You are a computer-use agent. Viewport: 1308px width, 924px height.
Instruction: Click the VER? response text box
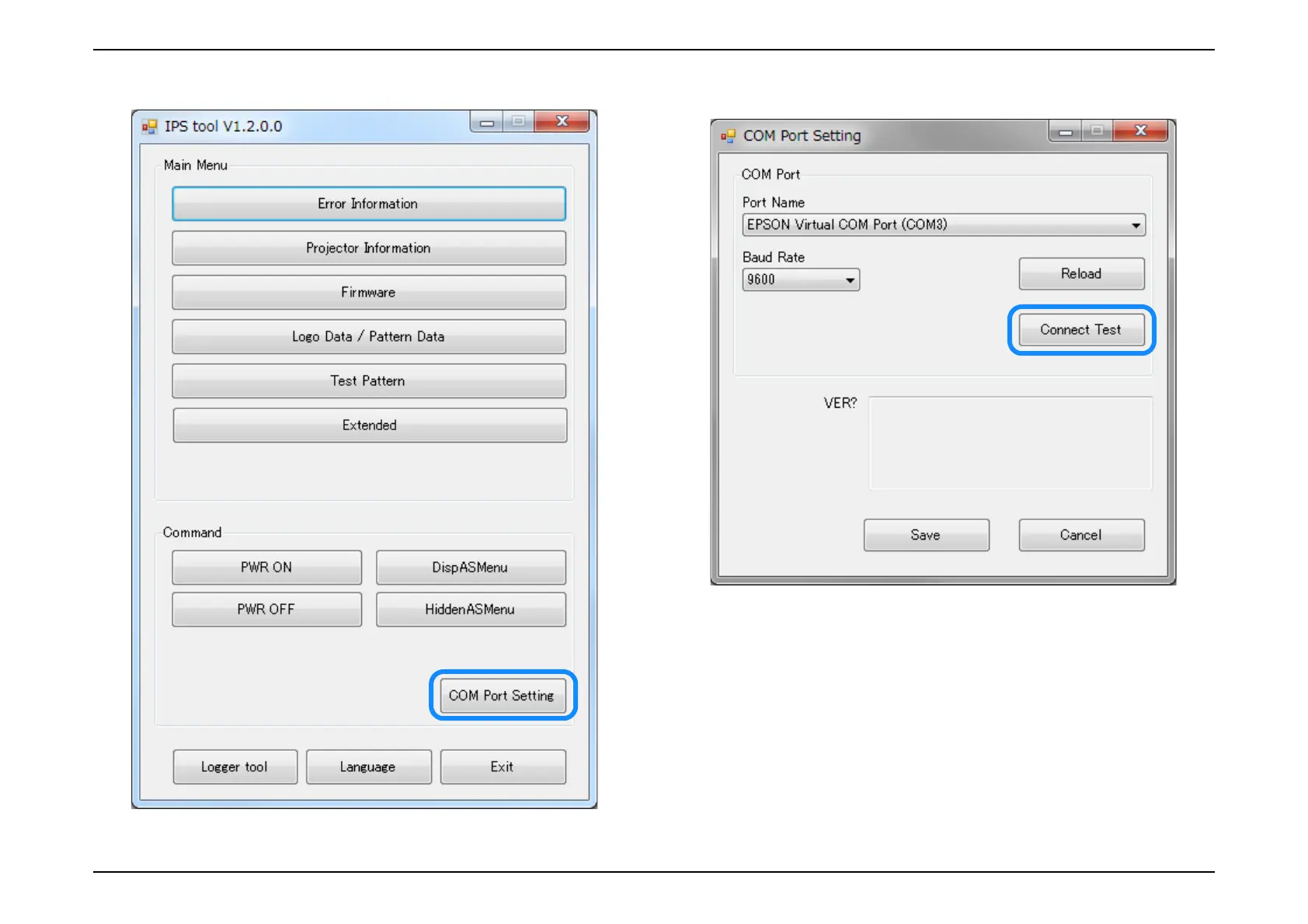click(x=1011, y=443)
